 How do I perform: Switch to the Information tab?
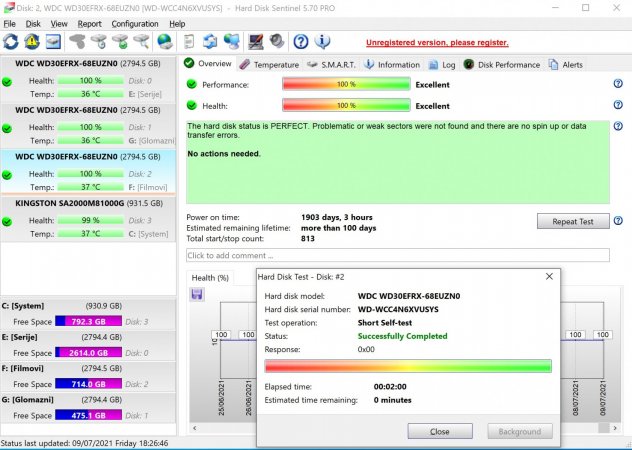392,65
